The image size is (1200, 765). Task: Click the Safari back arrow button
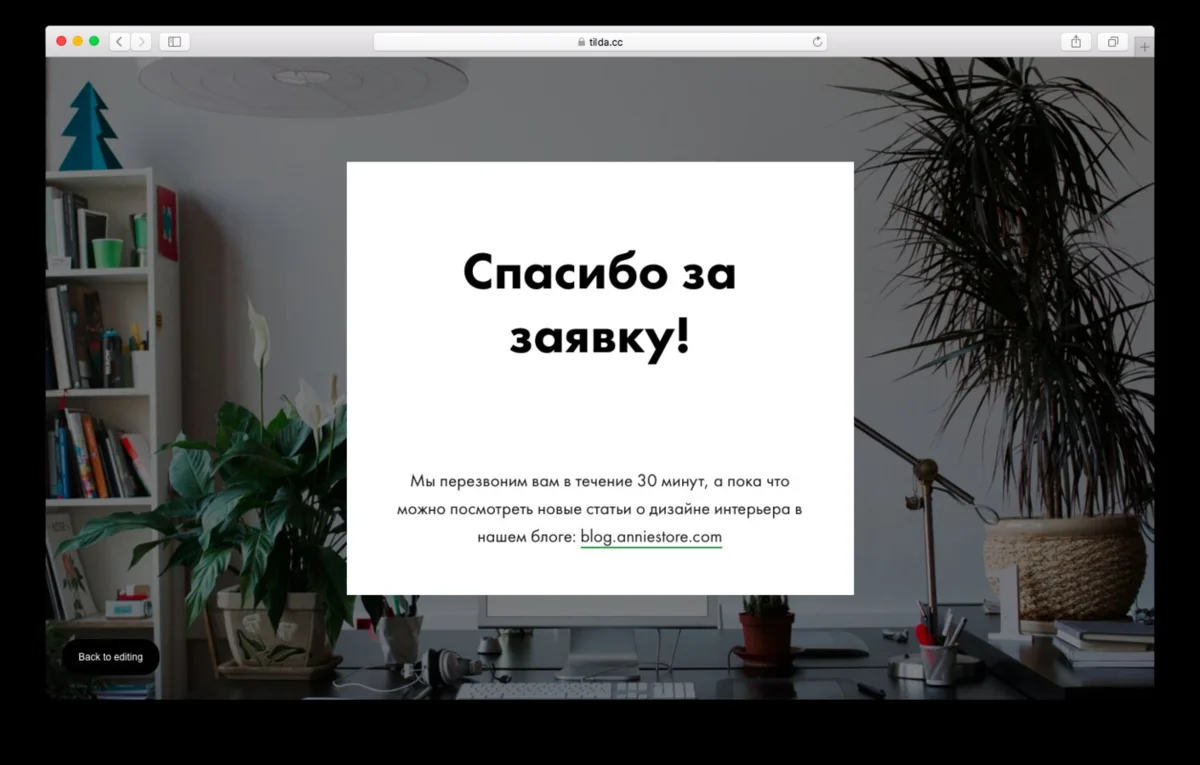point(120,41)
